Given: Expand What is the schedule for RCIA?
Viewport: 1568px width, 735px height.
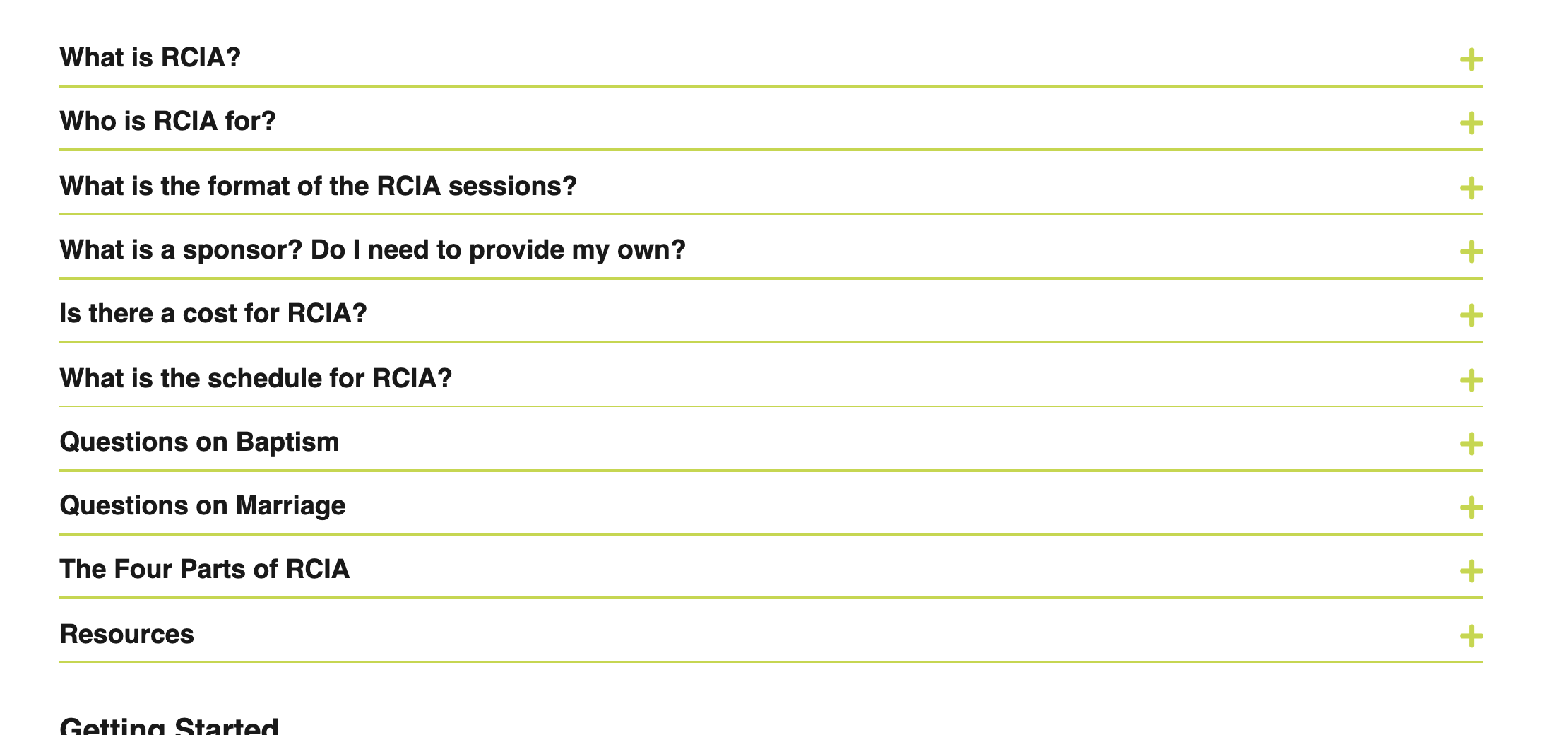Looking at the screenshot, I should pos(256,378).
